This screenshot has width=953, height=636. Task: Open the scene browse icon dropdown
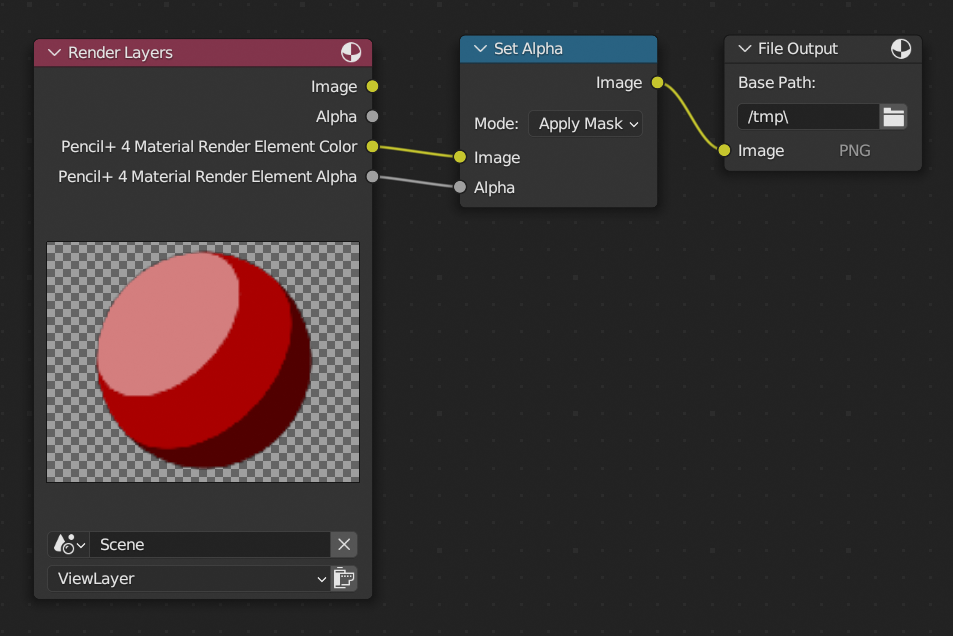[x=69, y=544]
